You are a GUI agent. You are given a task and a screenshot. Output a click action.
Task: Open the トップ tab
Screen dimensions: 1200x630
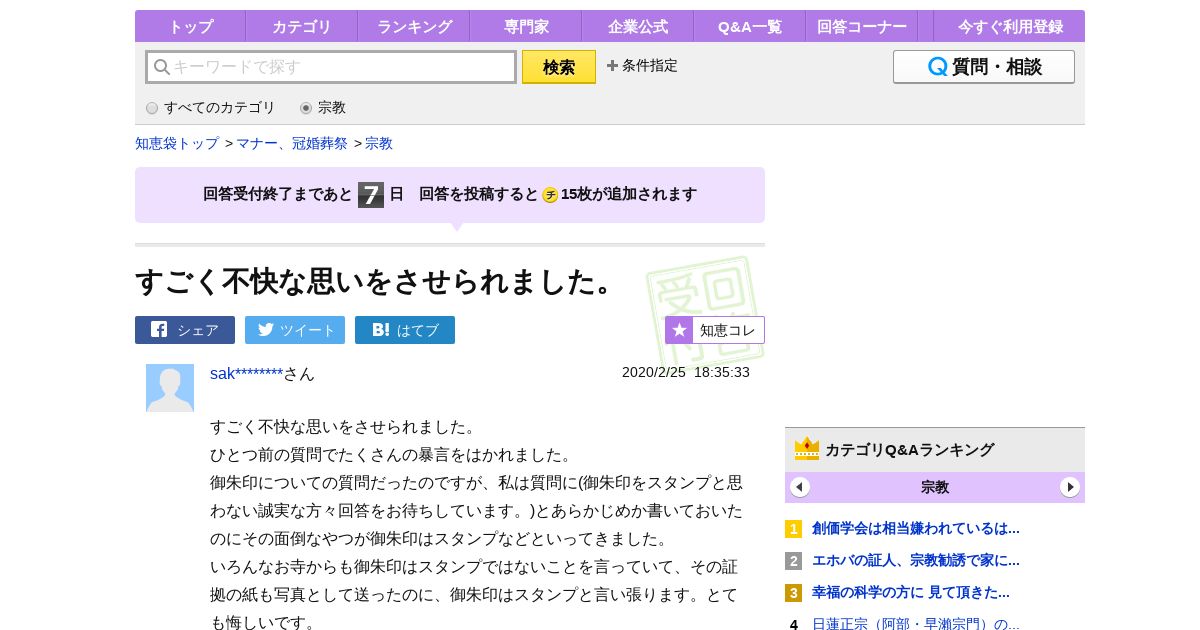[x=190, y=26]
